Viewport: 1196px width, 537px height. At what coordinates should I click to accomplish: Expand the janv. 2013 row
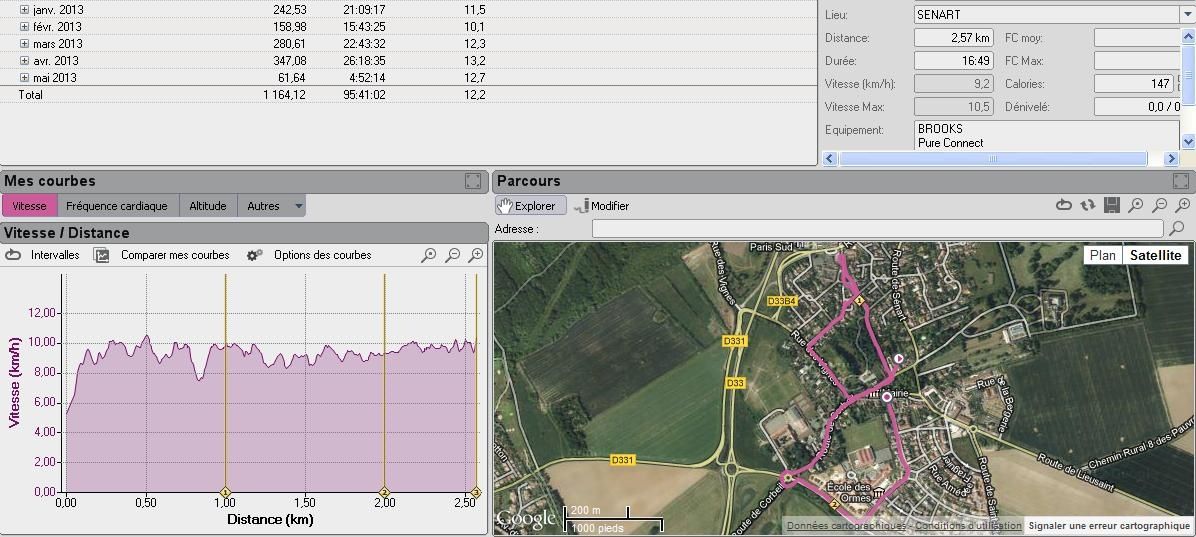pos(24,10)
